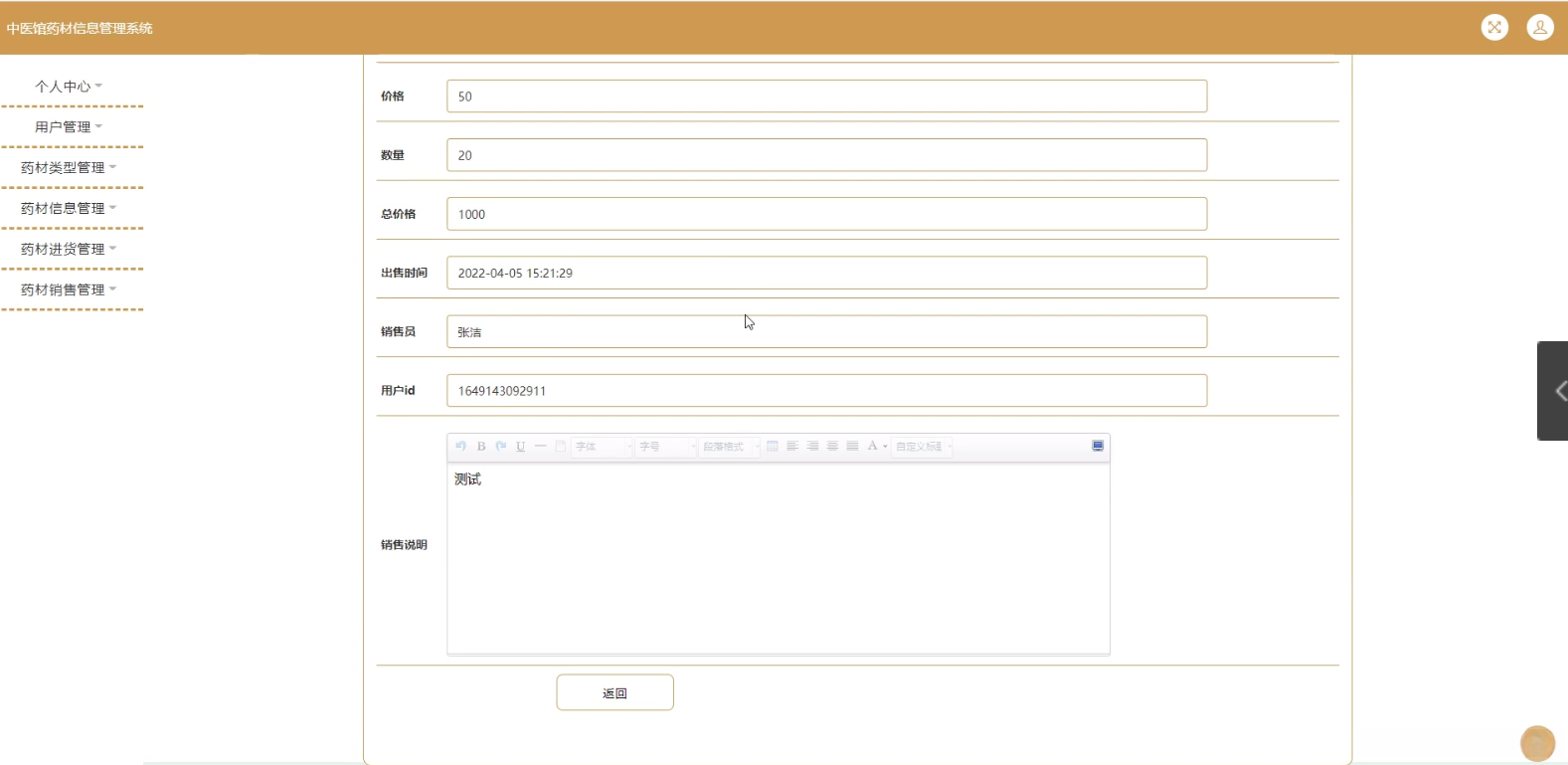This screenshot has width=1568, height=765.
Task: Click the blank document icon in the editor toolbar
Action: [561, 447]
